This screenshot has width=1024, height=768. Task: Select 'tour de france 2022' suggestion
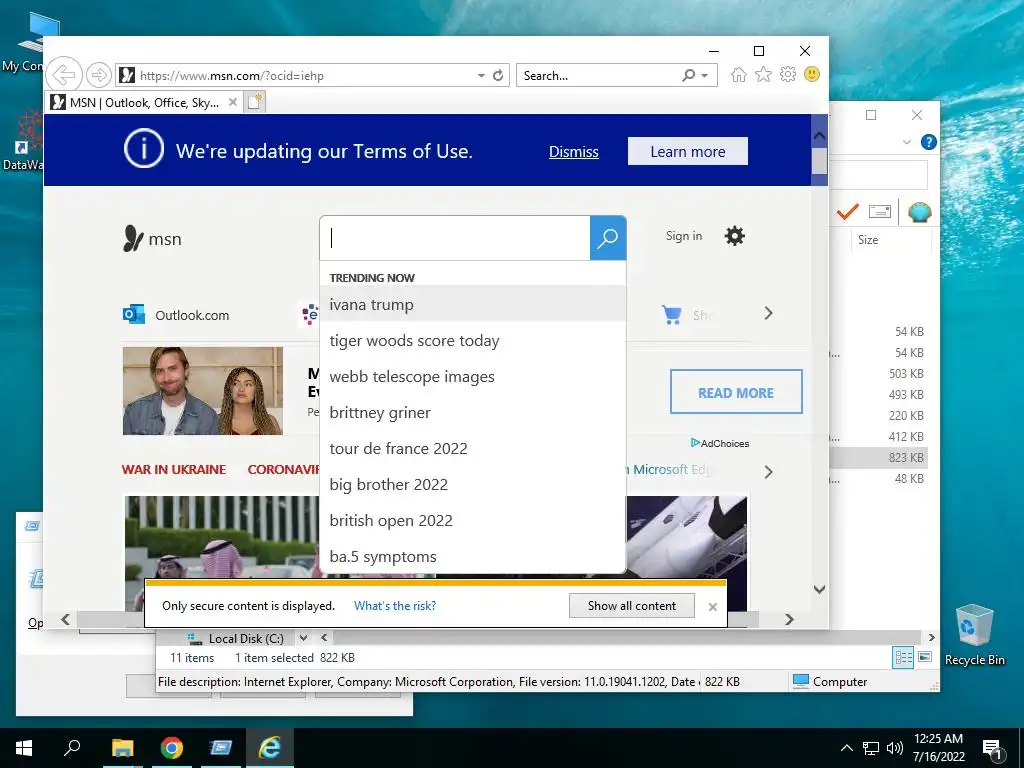473,448
